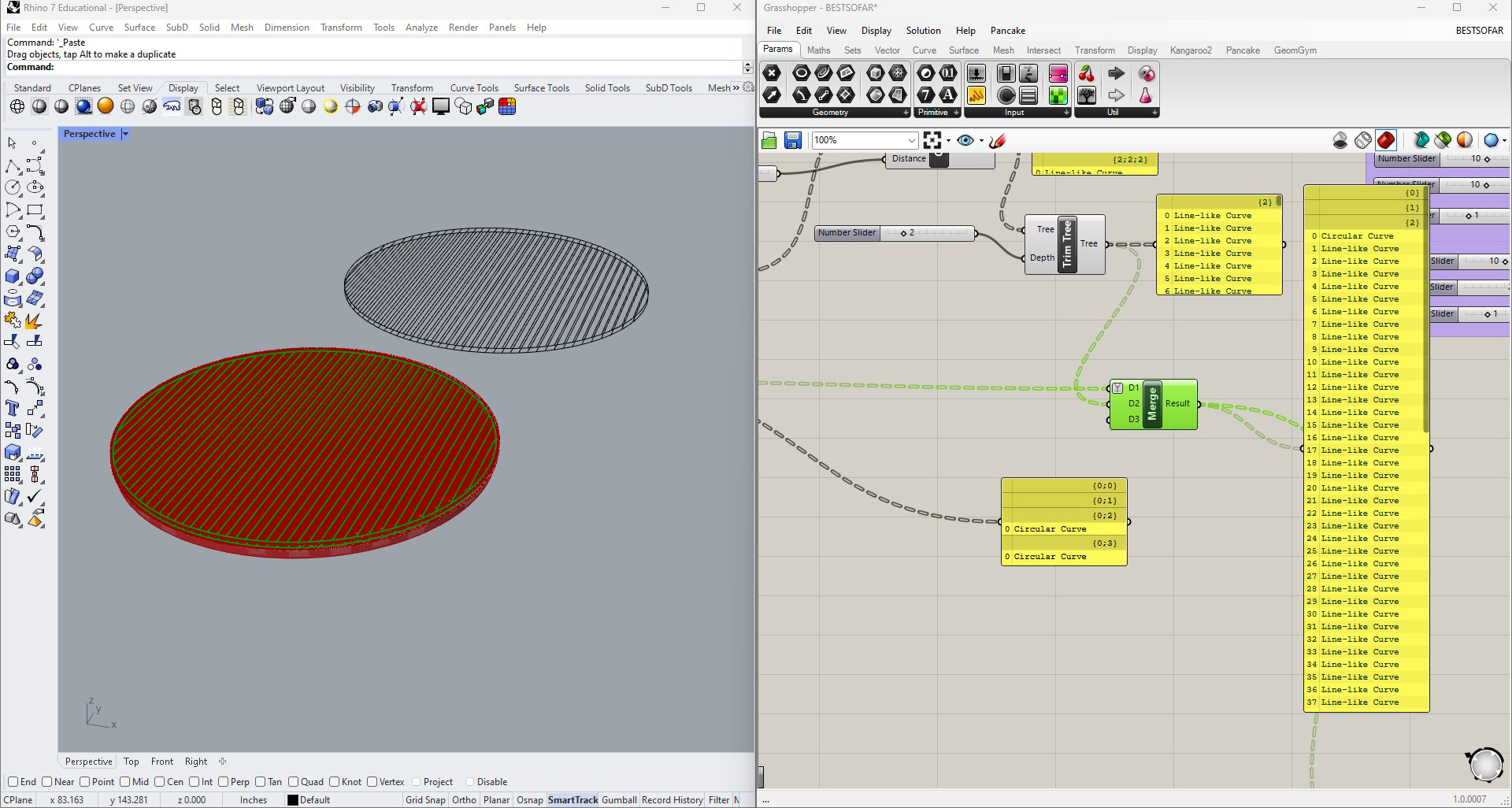Click the red shaded preview mode icon
This screenshot has height=808, width=1512.
click(x=1386, y=140)
